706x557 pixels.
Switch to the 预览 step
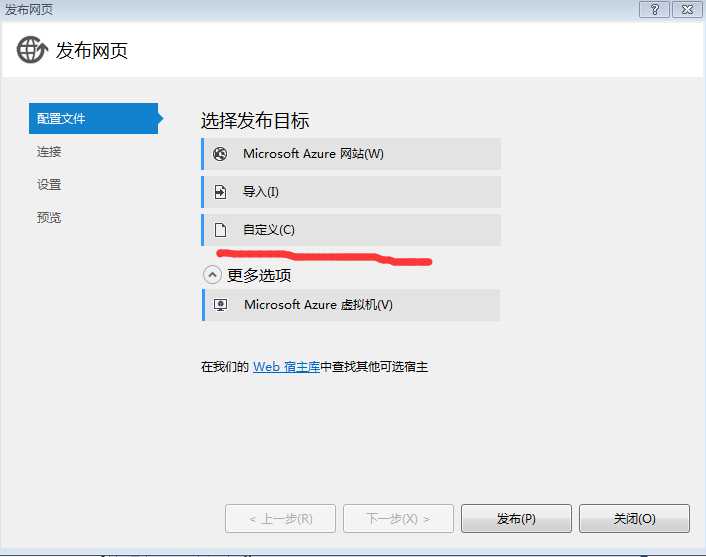(x=49, y=217)
